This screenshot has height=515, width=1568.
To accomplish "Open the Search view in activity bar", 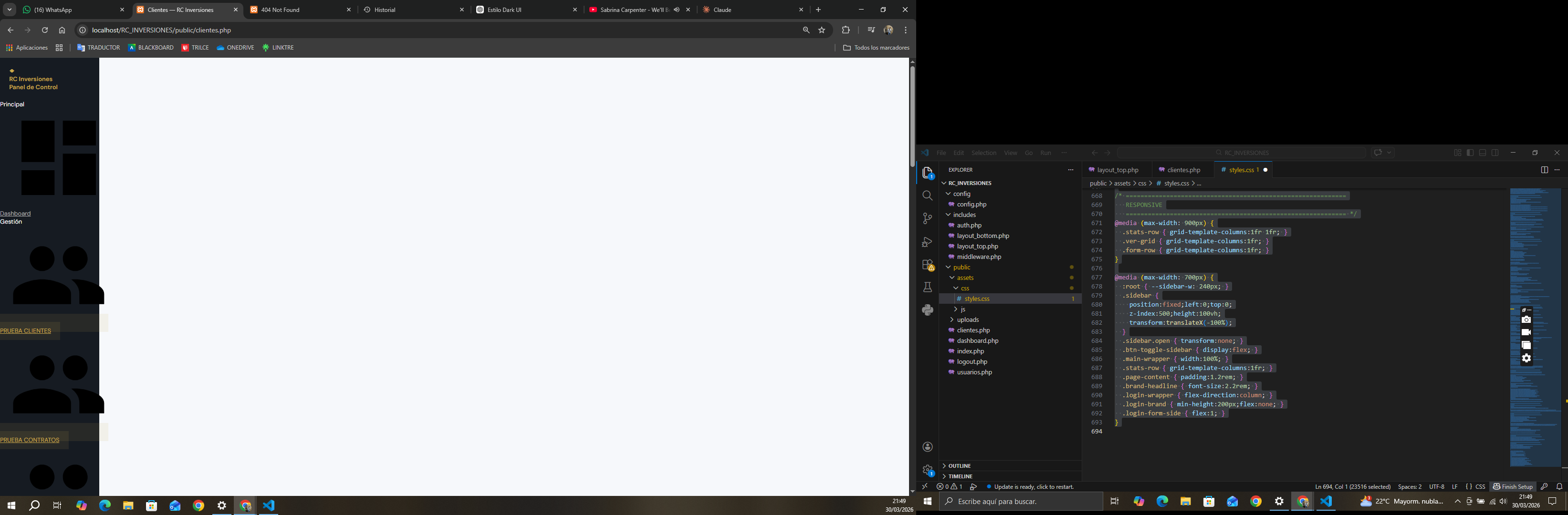I will click(x=927, y=195).
